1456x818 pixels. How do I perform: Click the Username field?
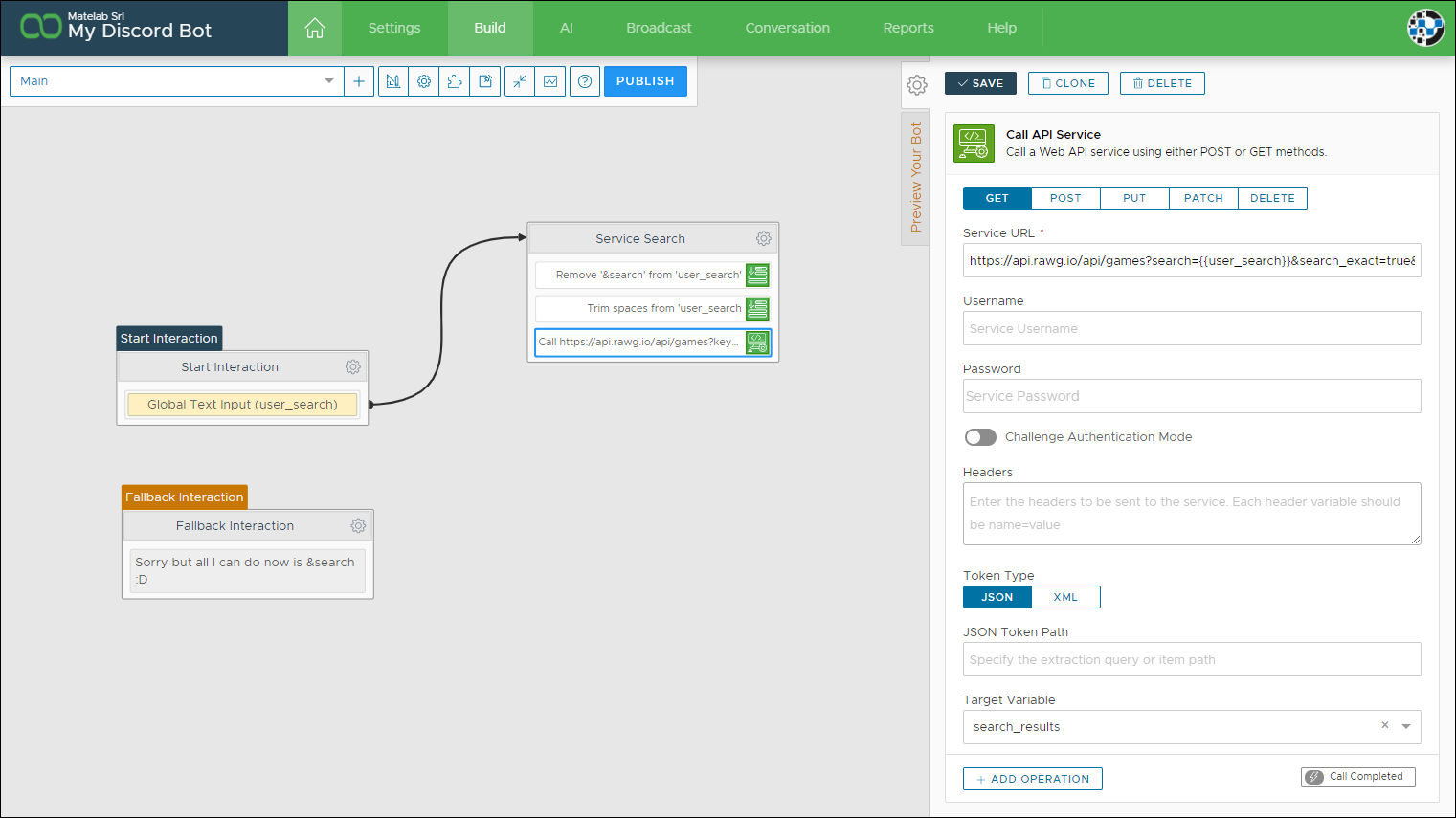[1192, 328]
